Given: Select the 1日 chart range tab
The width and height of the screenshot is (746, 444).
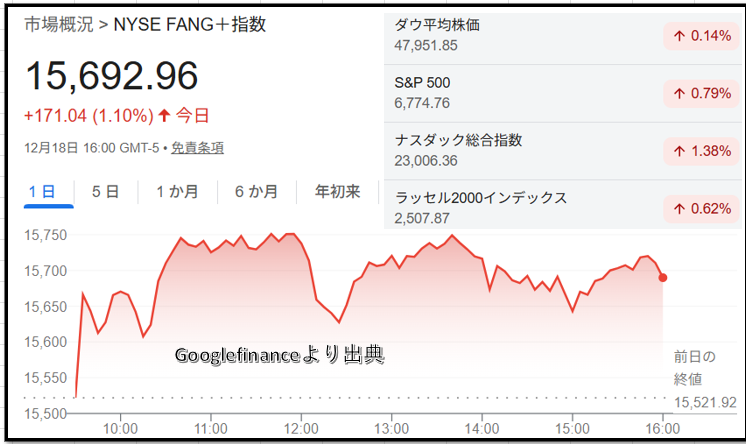Looking at the screenshot, I should [x=48, y=191].
